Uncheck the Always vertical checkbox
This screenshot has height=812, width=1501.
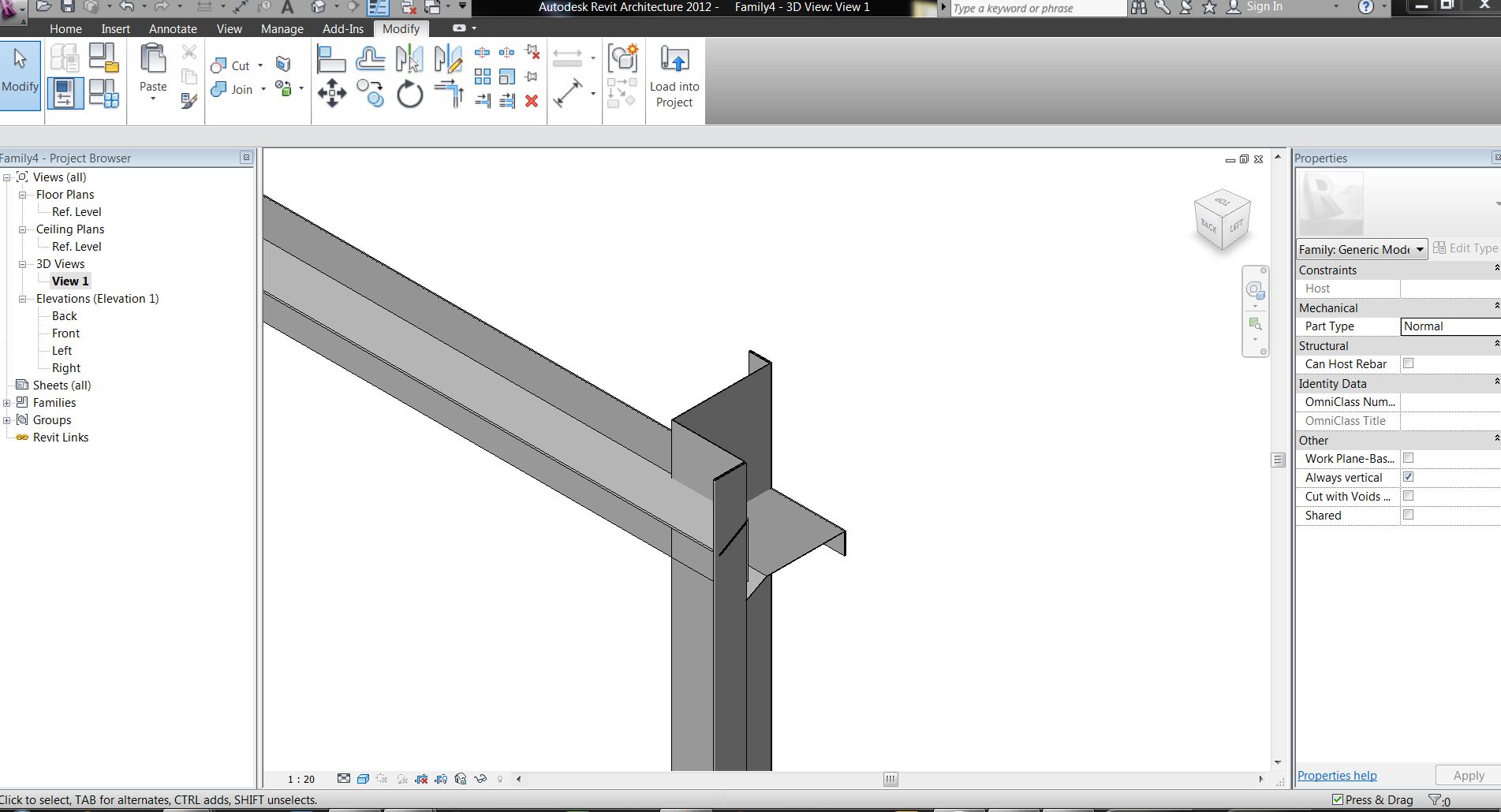tap(1408, 477)
